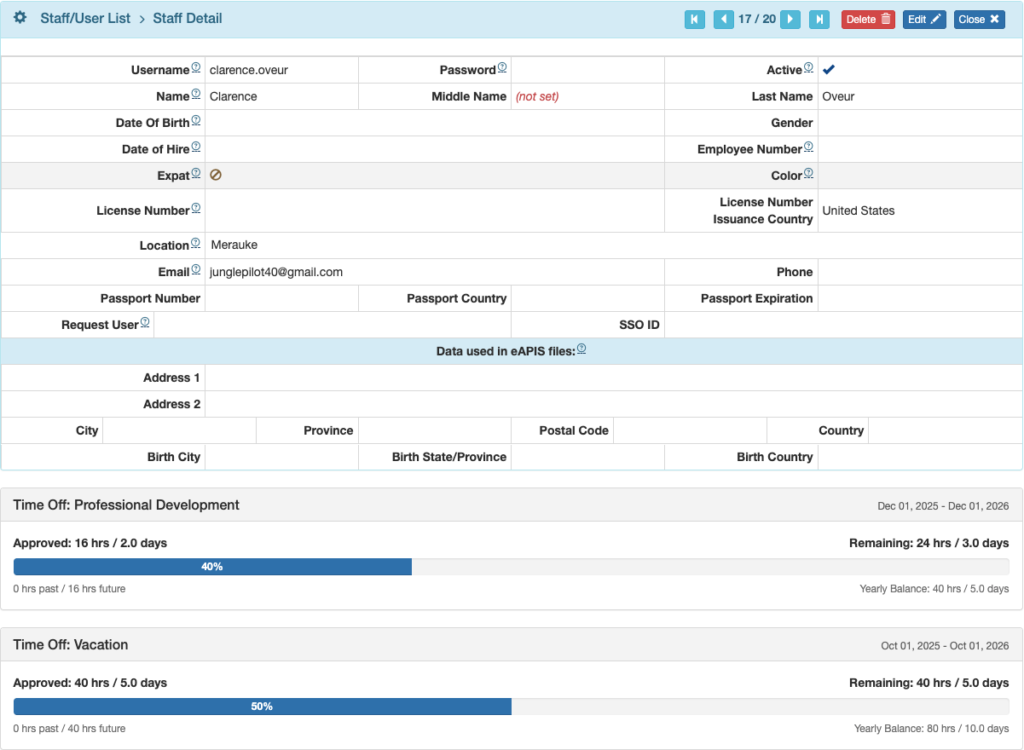The image size is (1024, 750).
Task: Edit the staff detail
Action: (924, 19)
